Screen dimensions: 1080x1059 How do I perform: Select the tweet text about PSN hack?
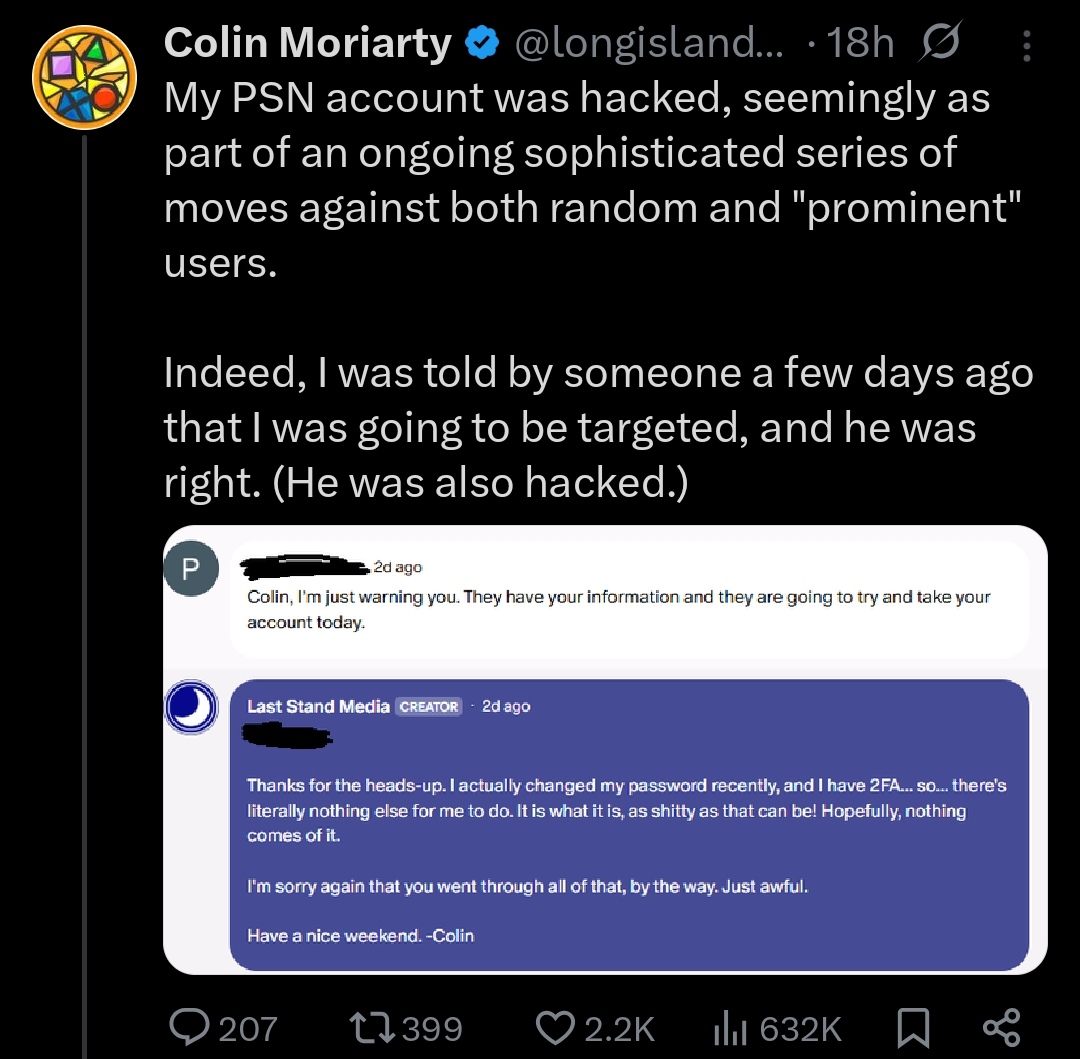[x=598, y=289]
